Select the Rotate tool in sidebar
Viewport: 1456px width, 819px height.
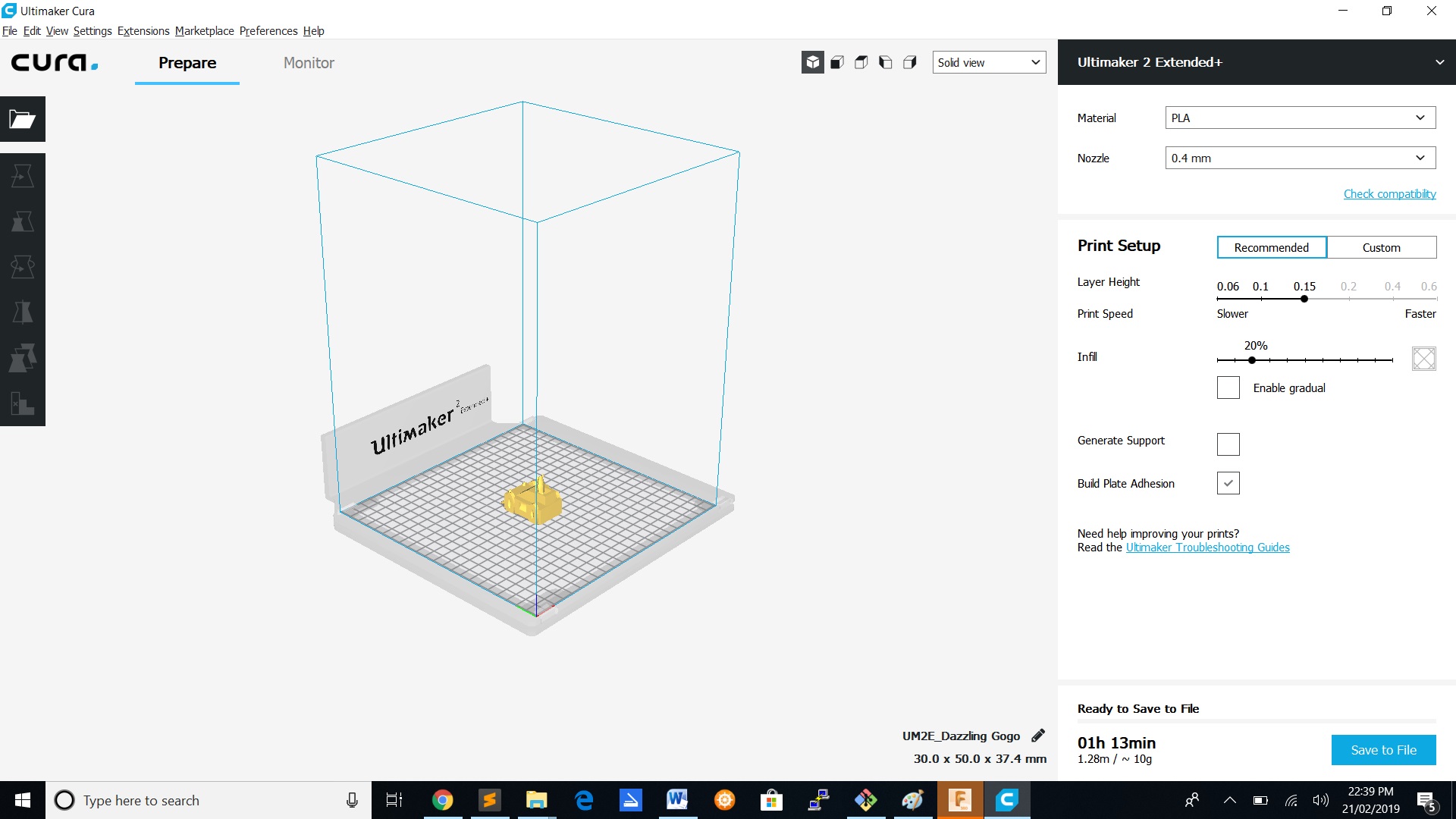(x=22, y=267)
